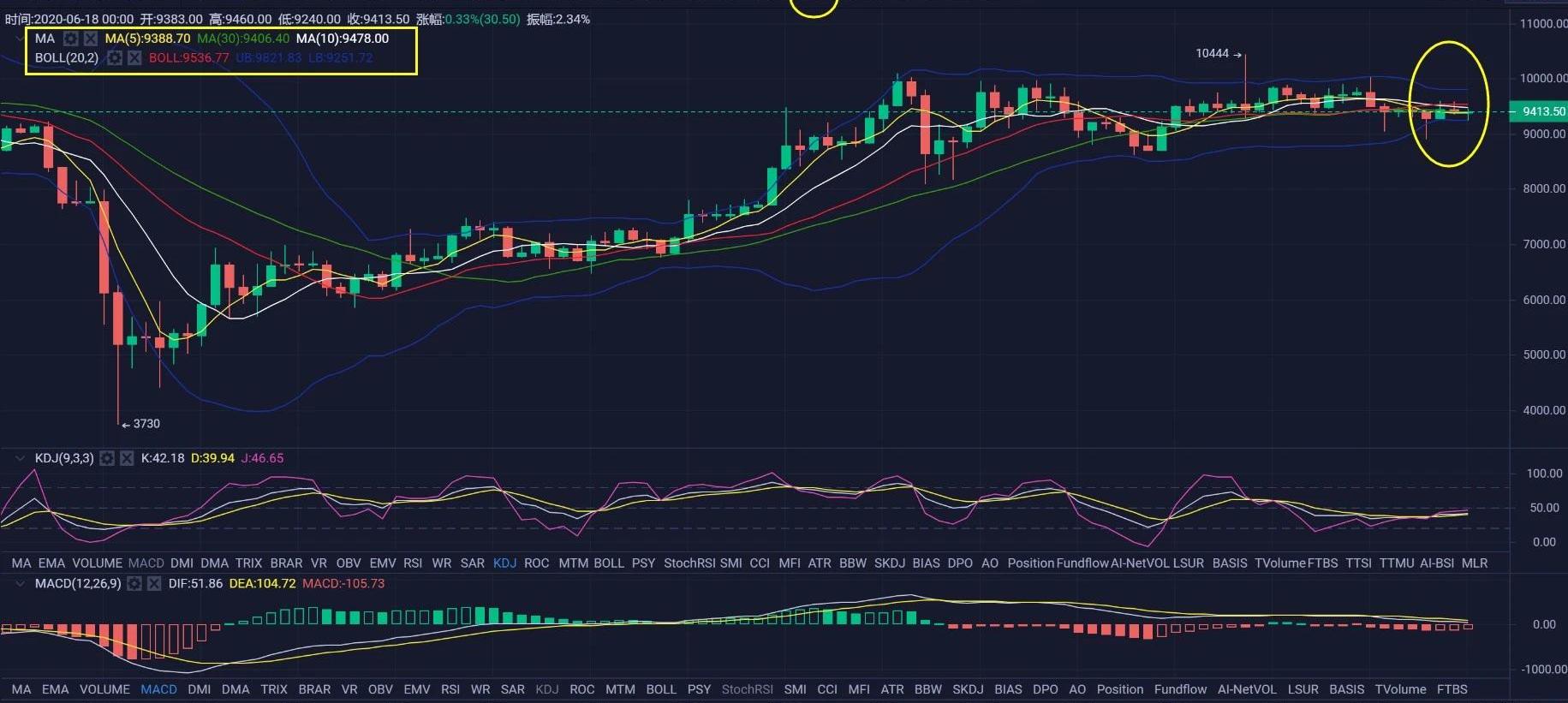Click the 10444 high price marker
Image resolution: width=1568 pixels, height=703 pixels.
click(1212, 53)
